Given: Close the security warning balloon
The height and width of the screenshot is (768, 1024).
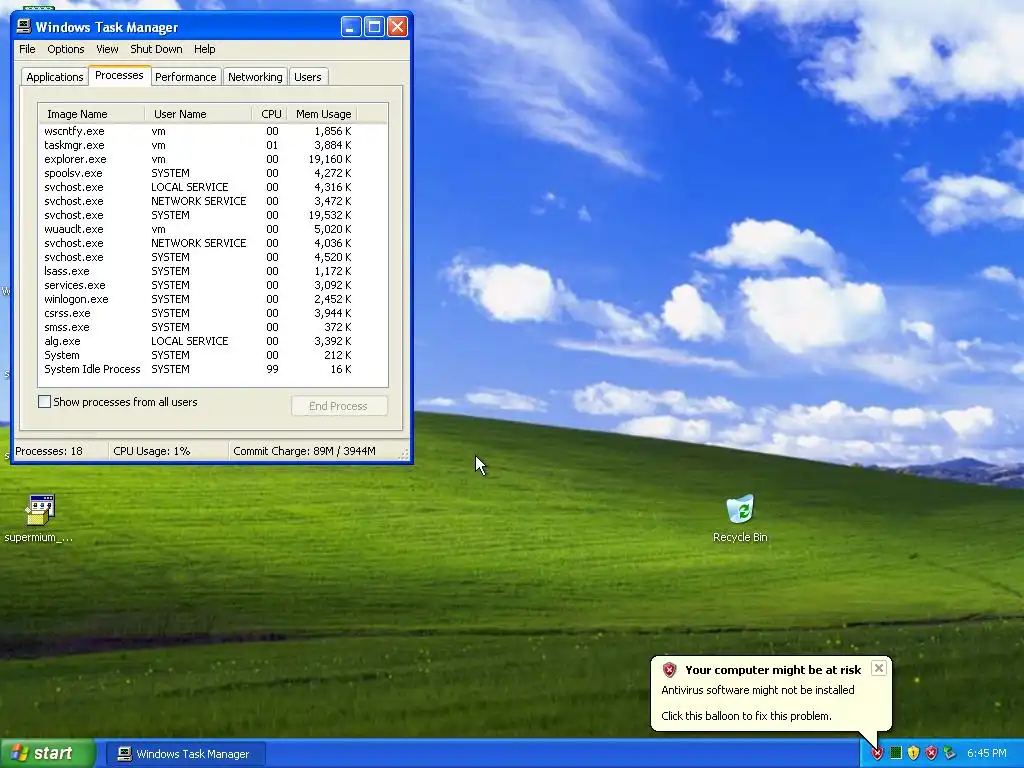Looking at the screenshot, I should tap(879, 667).
